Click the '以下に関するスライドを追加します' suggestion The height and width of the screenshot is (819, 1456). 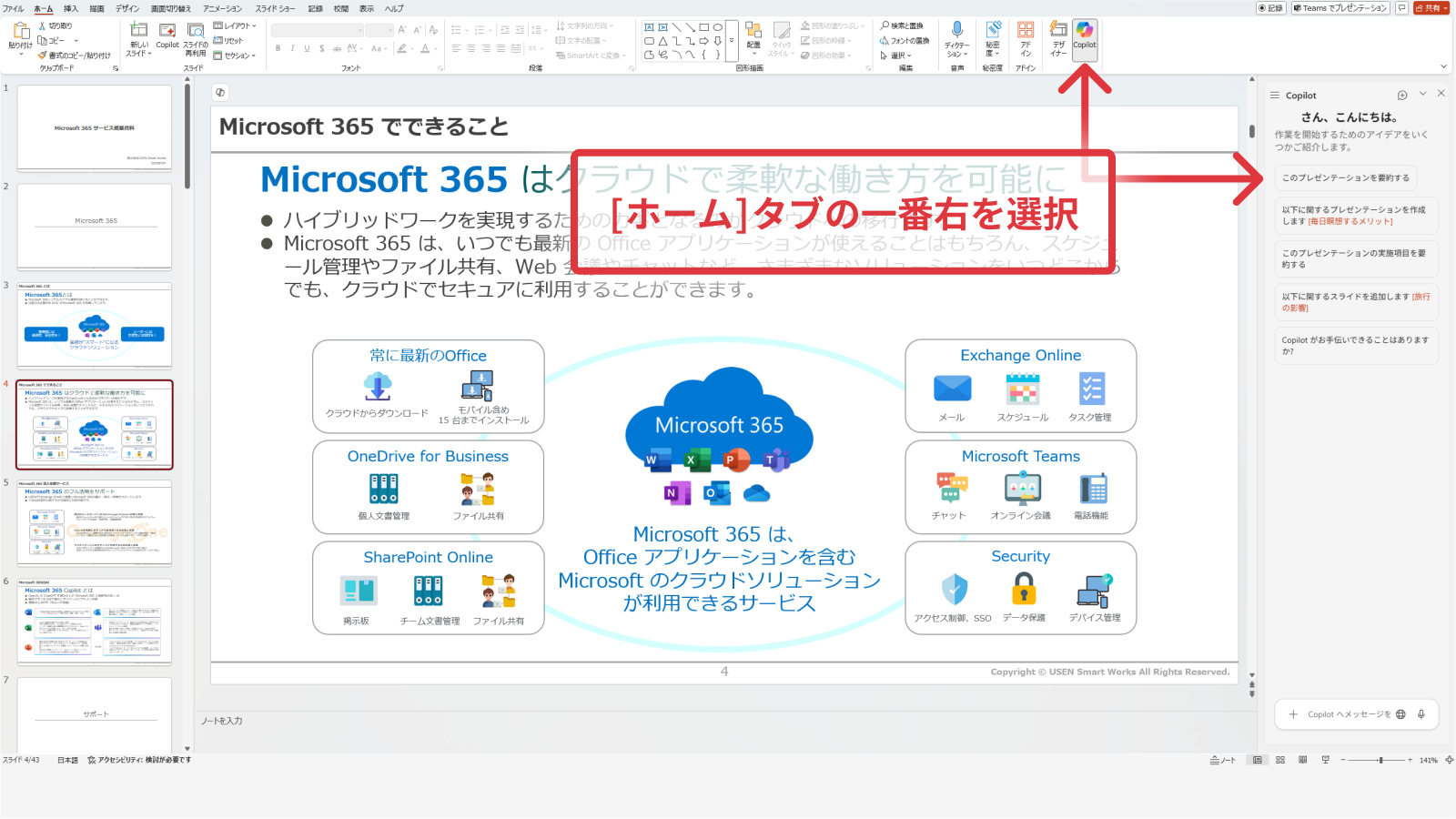coord(1356,302)
